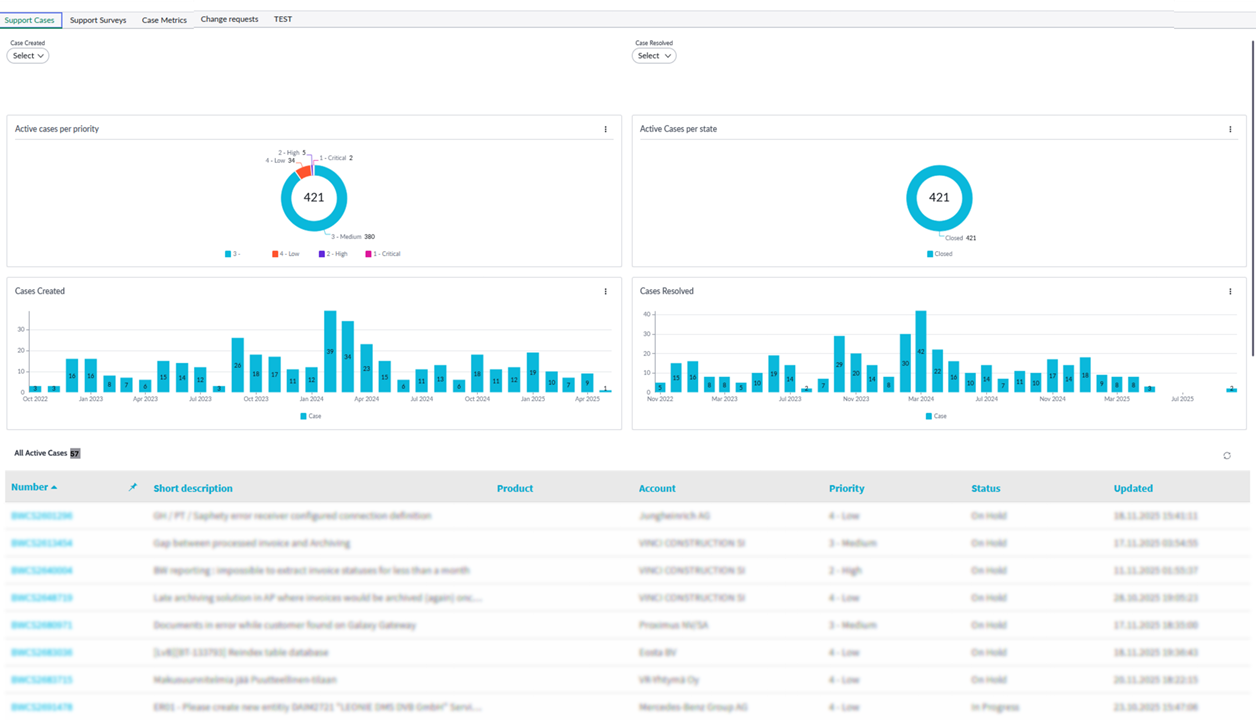Click the Updated column header
This screenshot has width=1256, height=720.
click(x=1133, y=488)
